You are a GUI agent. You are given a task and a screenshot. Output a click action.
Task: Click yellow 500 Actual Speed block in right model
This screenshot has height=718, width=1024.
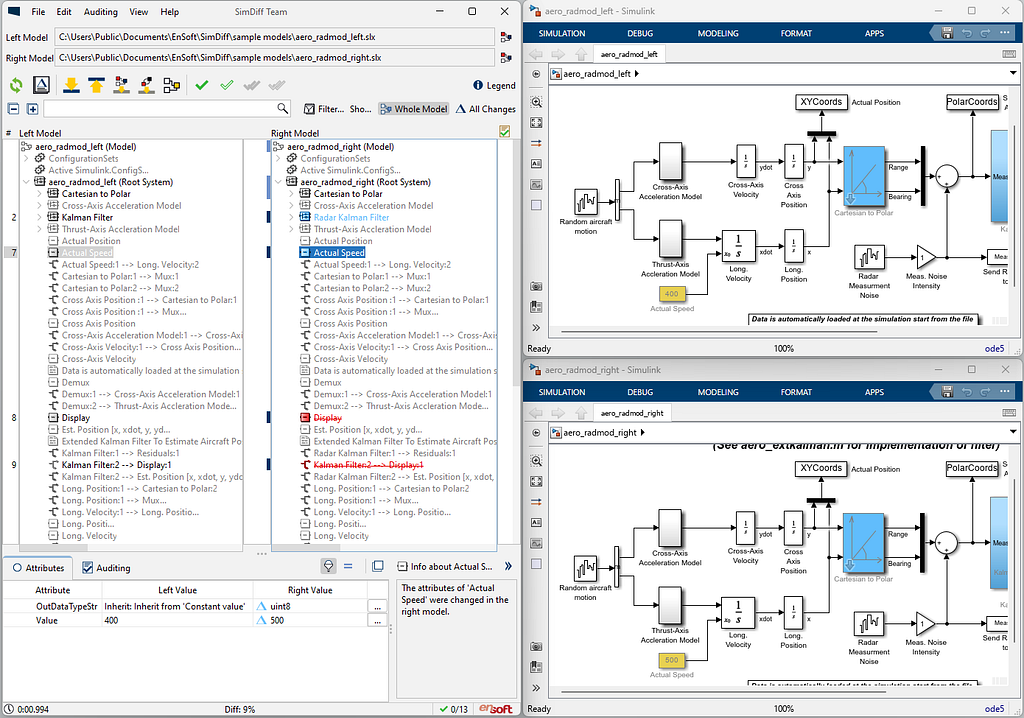pyautogui.click(x=671, y=661)
